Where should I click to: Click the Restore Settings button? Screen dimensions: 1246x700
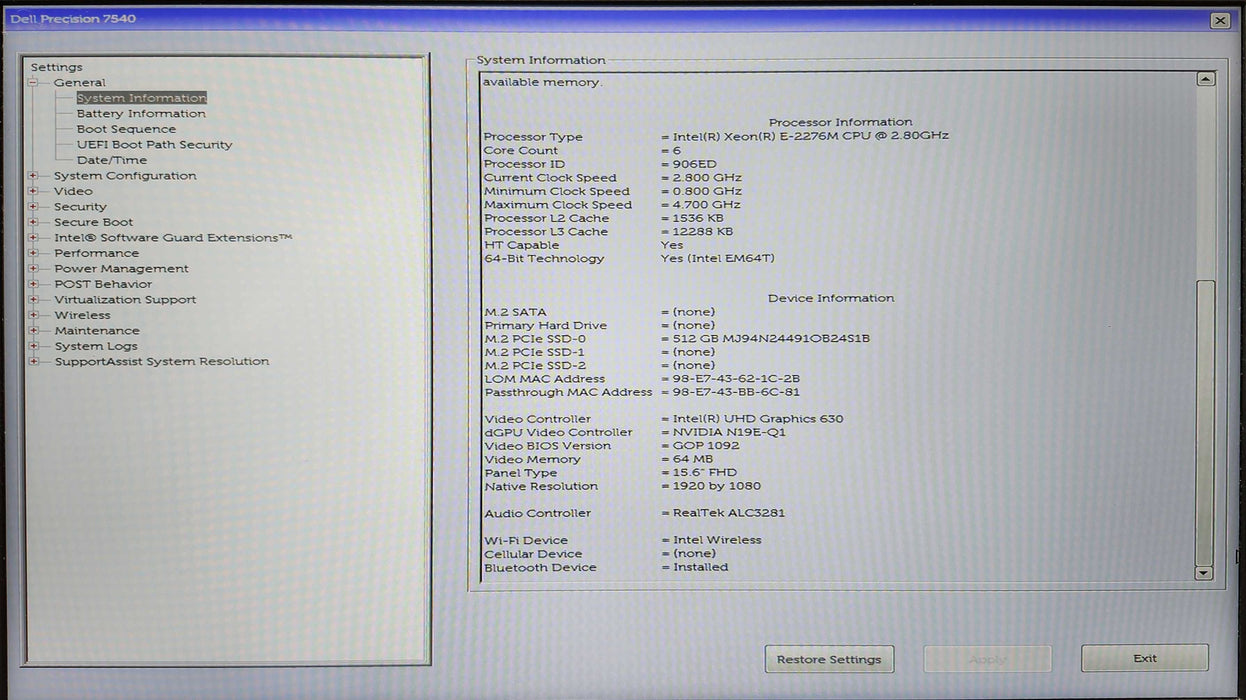pos(829,659)
